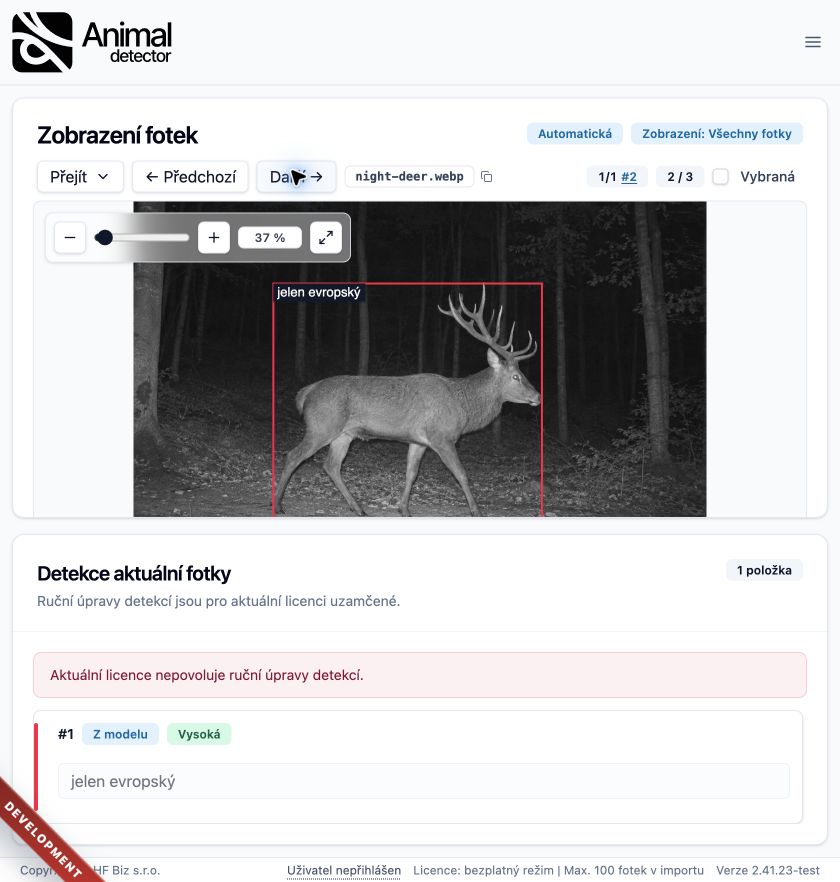Zoom in with the plus button
The width and height of the screenshot is (840, 882).
[214, 237]
